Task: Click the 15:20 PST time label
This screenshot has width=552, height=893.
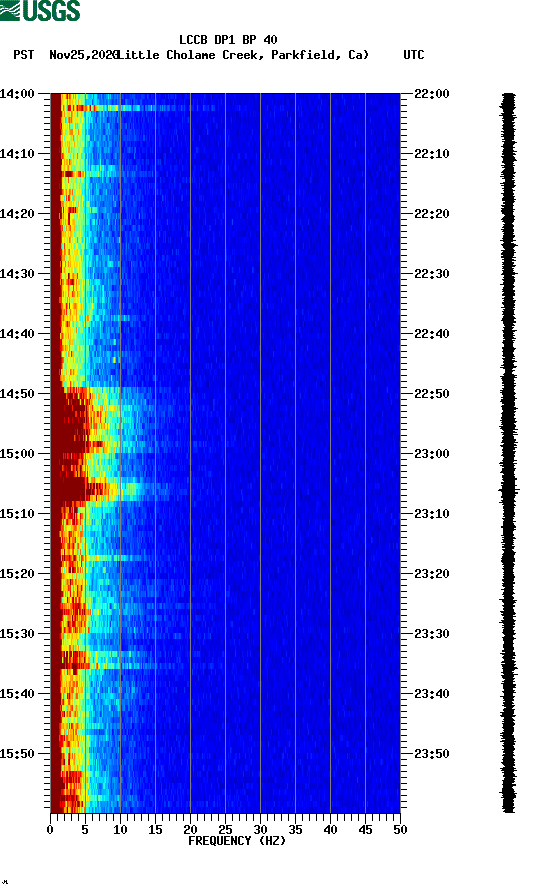Action: tap(17, 574)
